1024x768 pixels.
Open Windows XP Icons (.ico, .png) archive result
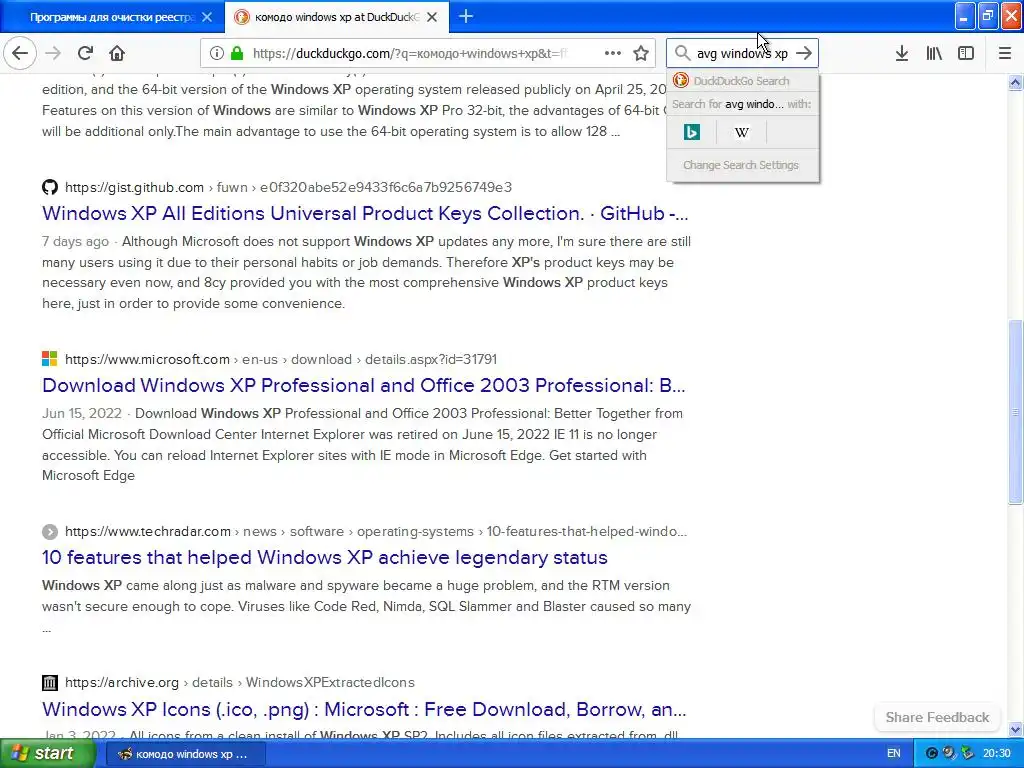[x=364, y=709]
